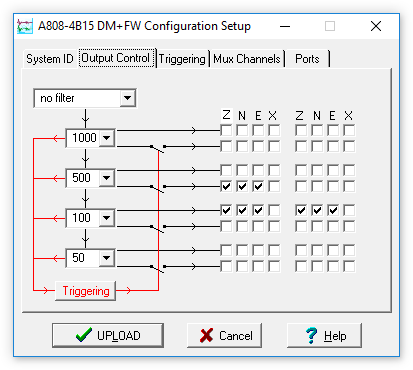This screenshot has width=413, height=370.
Task: Click the application icon in title bar
Action: tap(25, 26)
